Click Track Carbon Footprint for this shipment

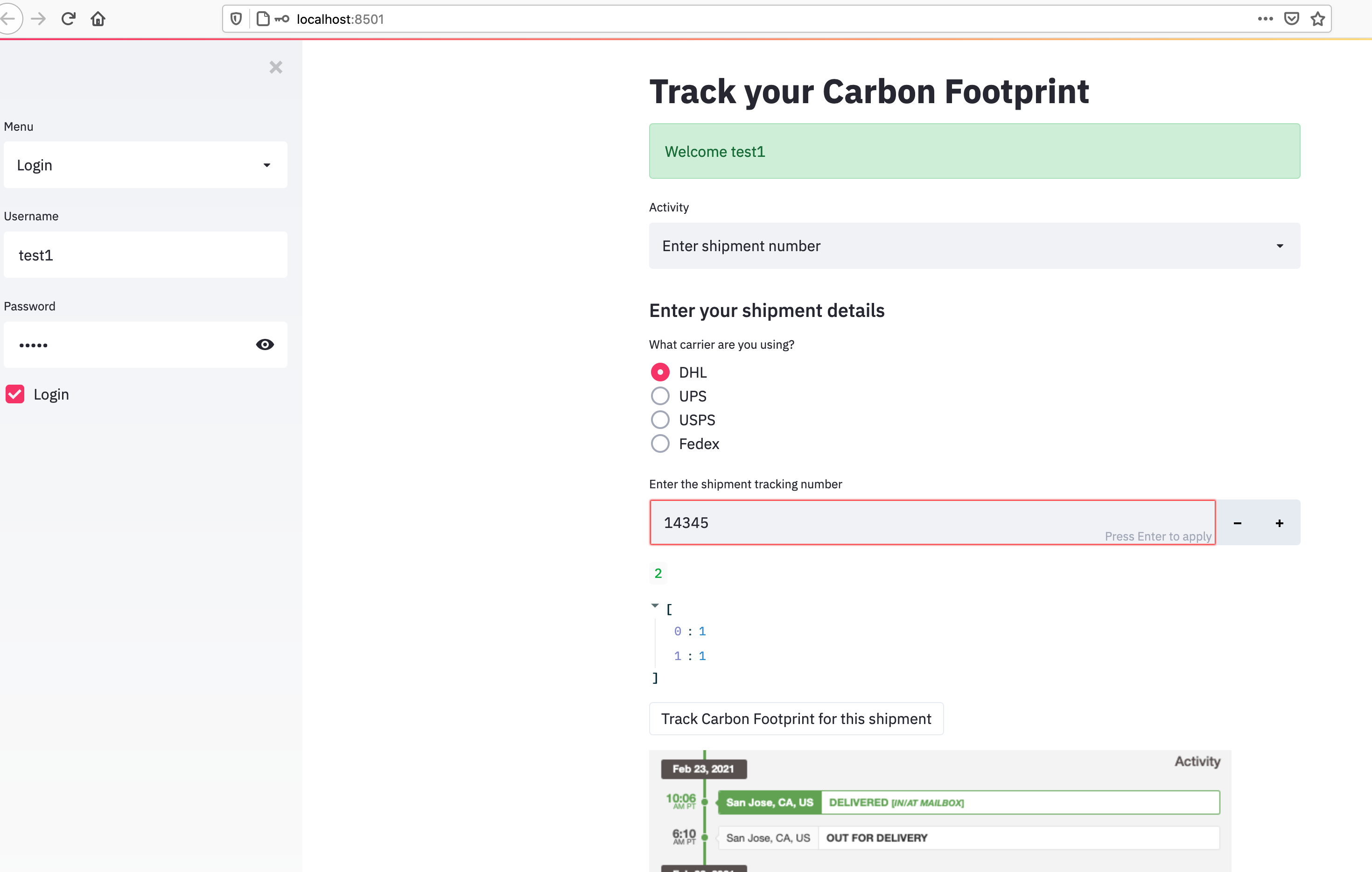(795, 719)
